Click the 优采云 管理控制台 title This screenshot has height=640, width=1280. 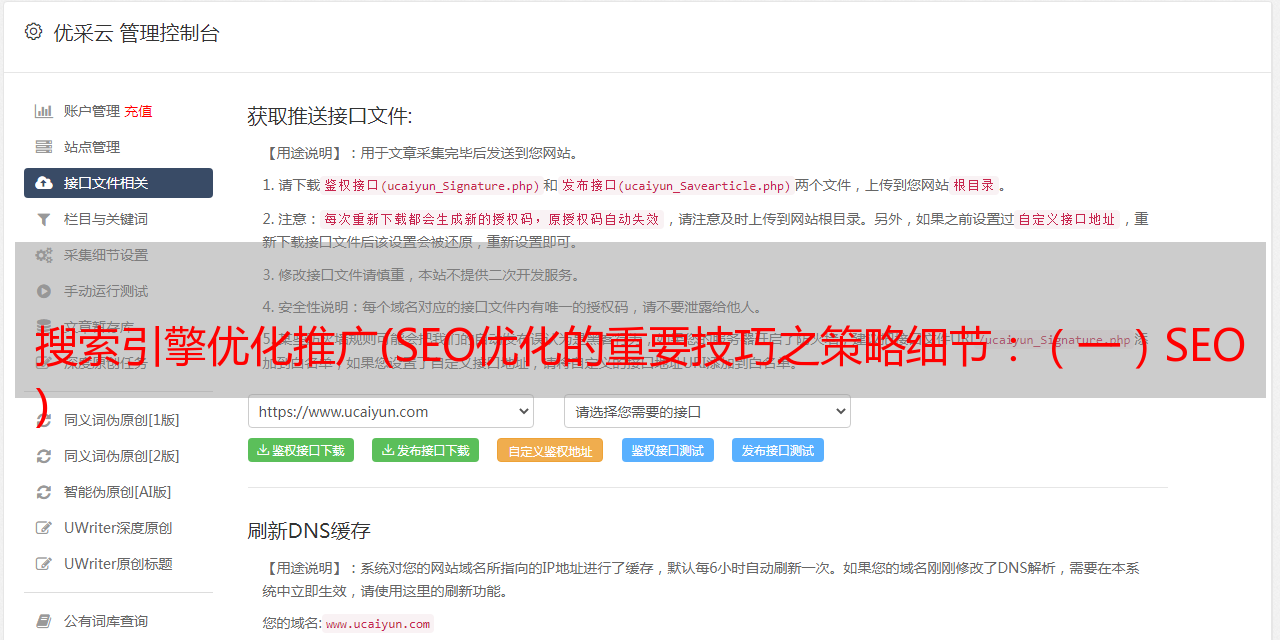tap(136, 33)
